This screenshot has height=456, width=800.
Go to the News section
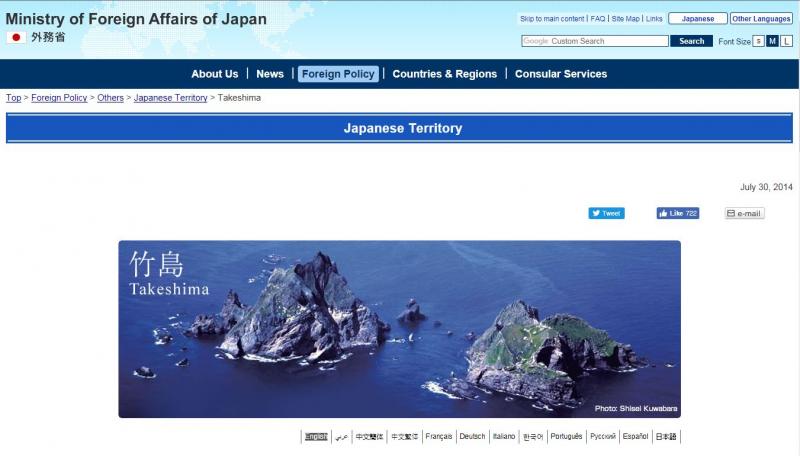click(270, 74)
